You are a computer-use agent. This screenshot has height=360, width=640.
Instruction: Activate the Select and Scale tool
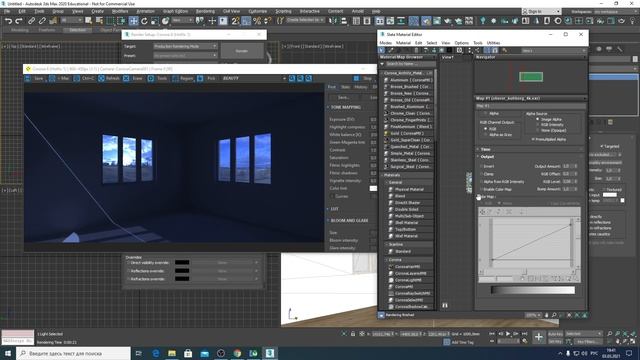point(155,21)
